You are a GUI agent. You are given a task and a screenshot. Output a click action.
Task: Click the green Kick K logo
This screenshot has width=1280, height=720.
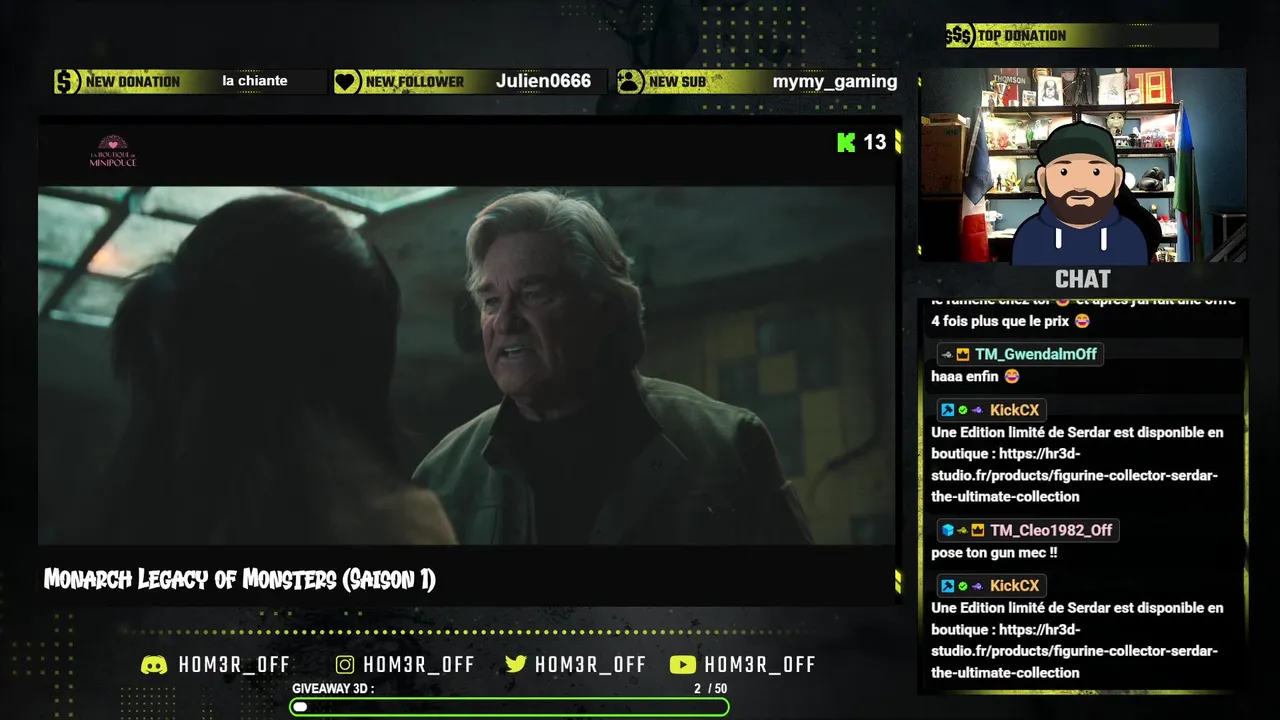click(x=846, y=142)
